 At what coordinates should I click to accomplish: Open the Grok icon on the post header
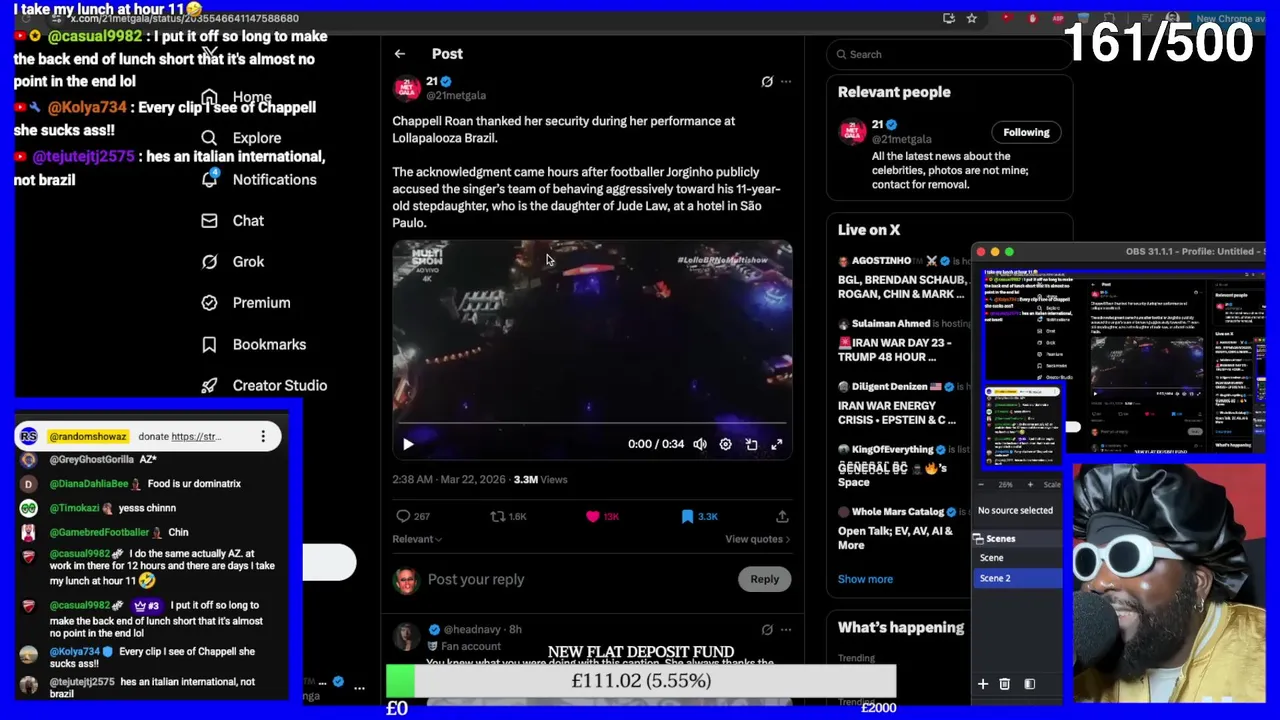[767, 82]
